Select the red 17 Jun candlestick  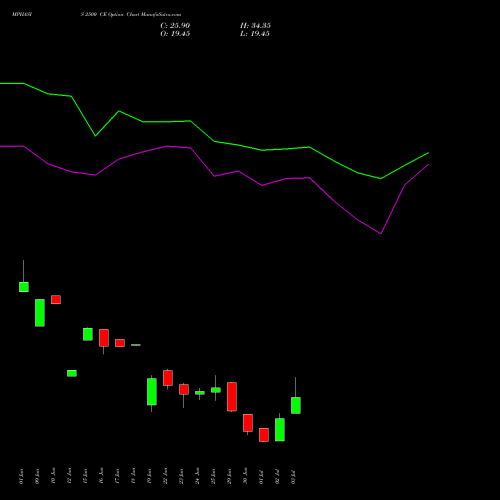(x=120, y=343)
